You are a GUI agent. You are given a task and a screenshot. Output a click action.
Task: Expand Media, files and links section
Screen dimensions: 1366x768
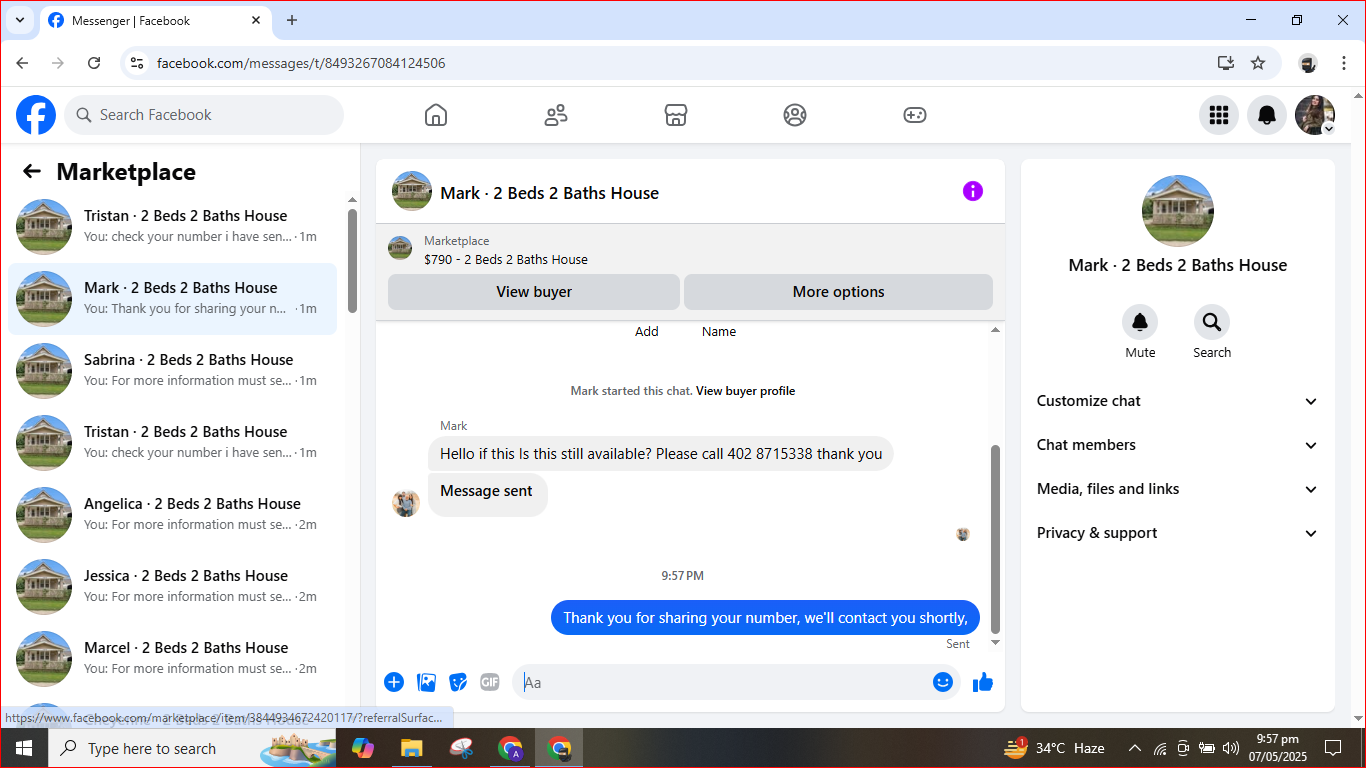tap(1178, 489)
